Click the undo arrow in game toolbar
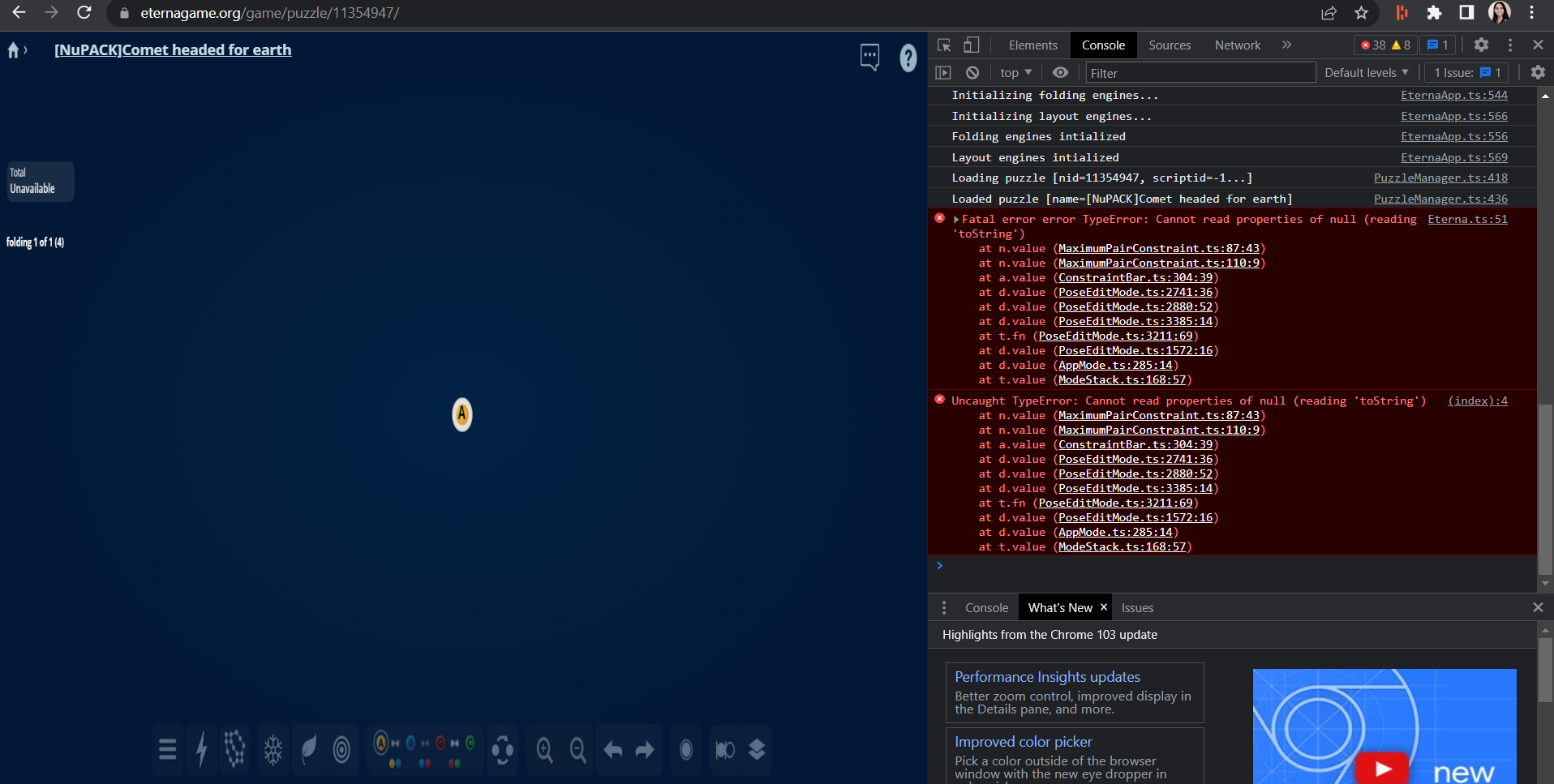This screenshot has height=784, width=1554. tap(613, 750)
